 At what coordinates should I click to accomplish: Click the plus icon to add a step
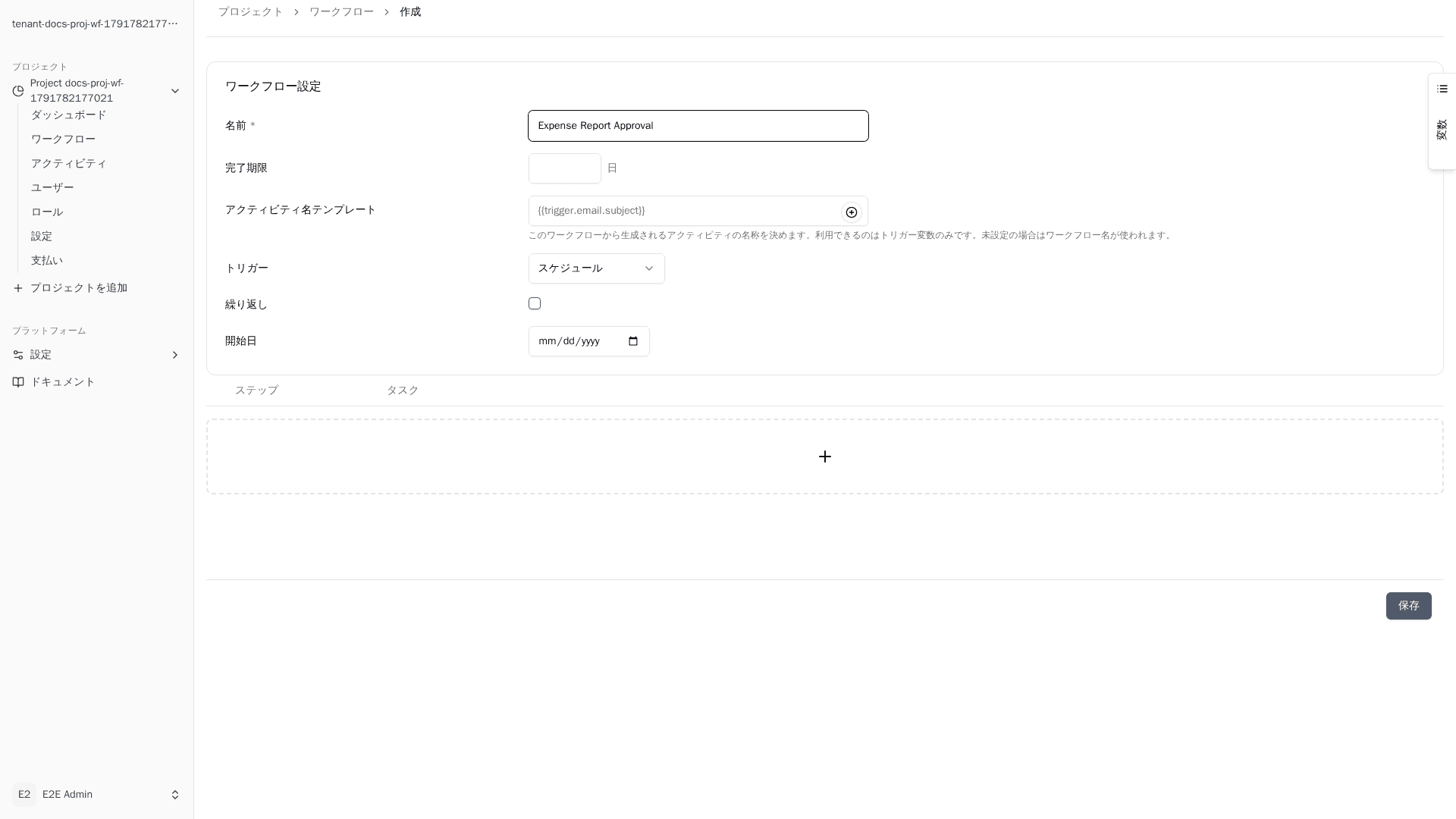pos(825,457)
